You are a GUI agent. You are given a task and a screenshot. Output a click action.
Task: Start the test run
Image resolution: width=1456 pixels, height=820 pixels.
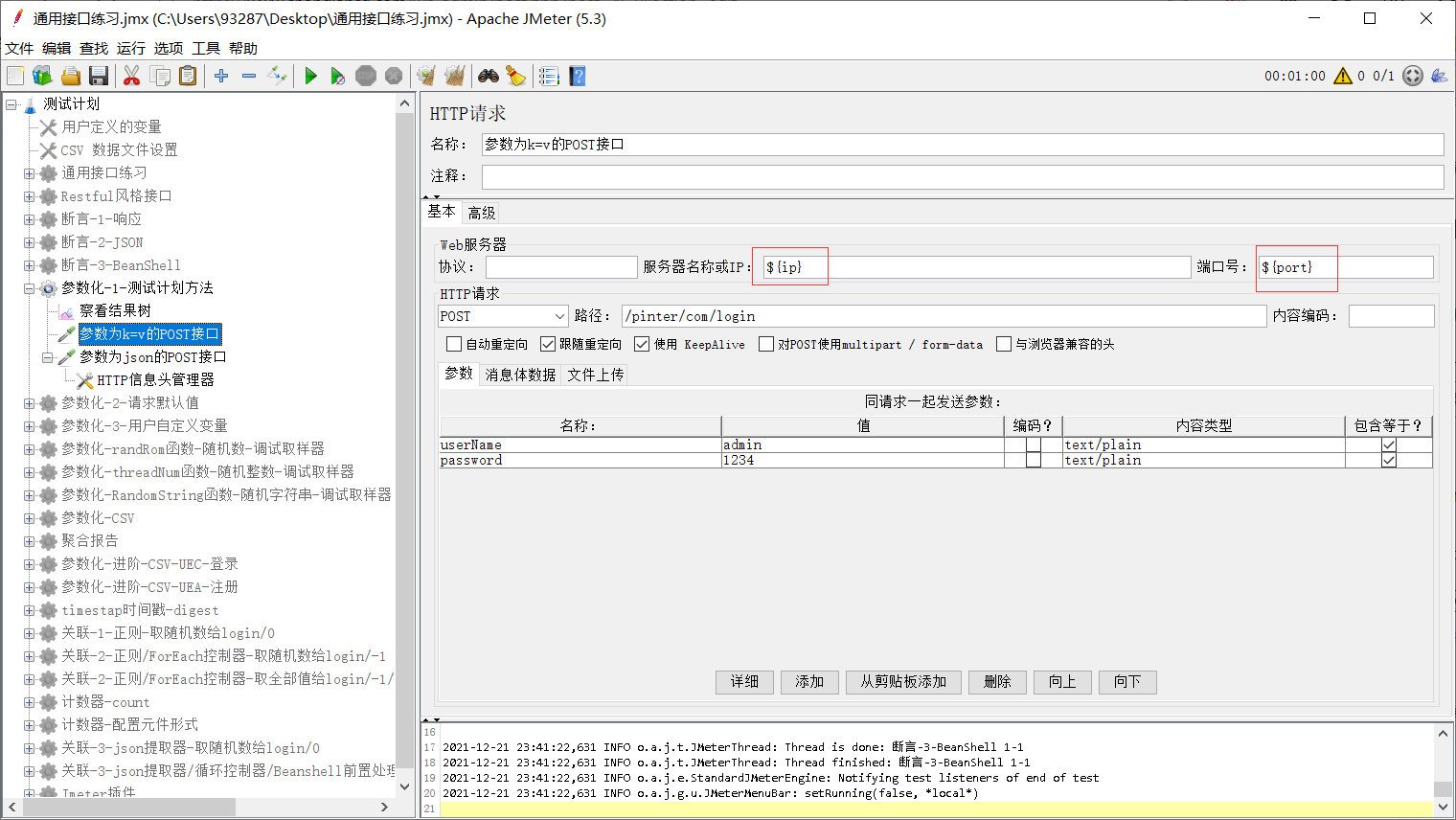[x=310, y=76]
